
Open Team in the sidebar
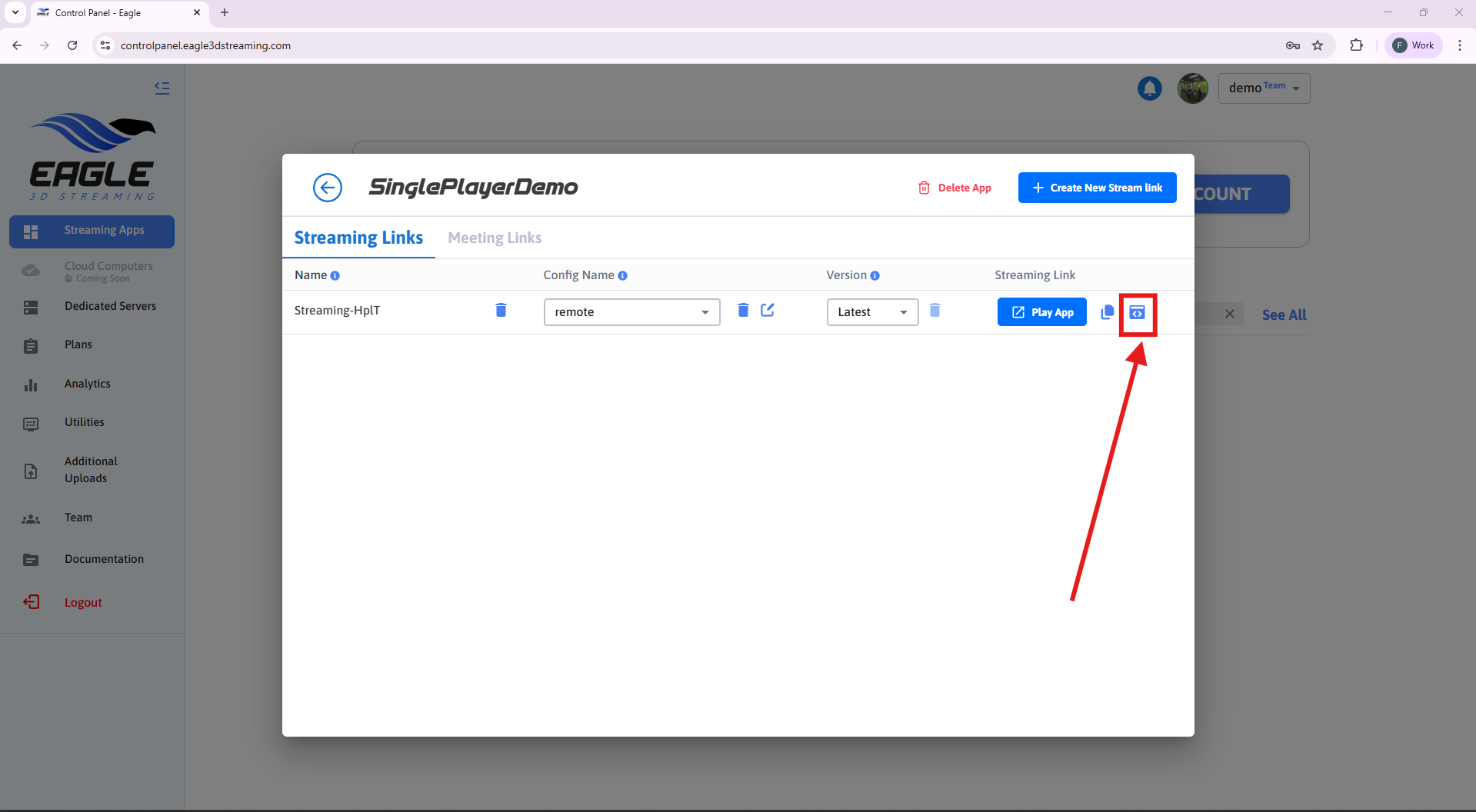pos(92,517)
